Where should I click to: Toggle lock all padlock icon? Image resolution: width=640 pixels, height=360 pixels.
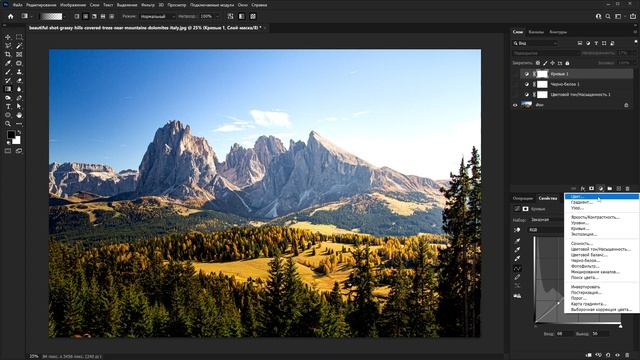tap(567, 63)
